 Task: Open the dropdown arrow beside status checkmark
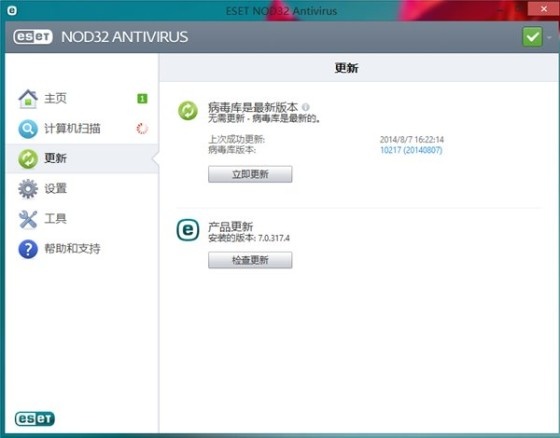pyautogui.click(x=549, y=37)
